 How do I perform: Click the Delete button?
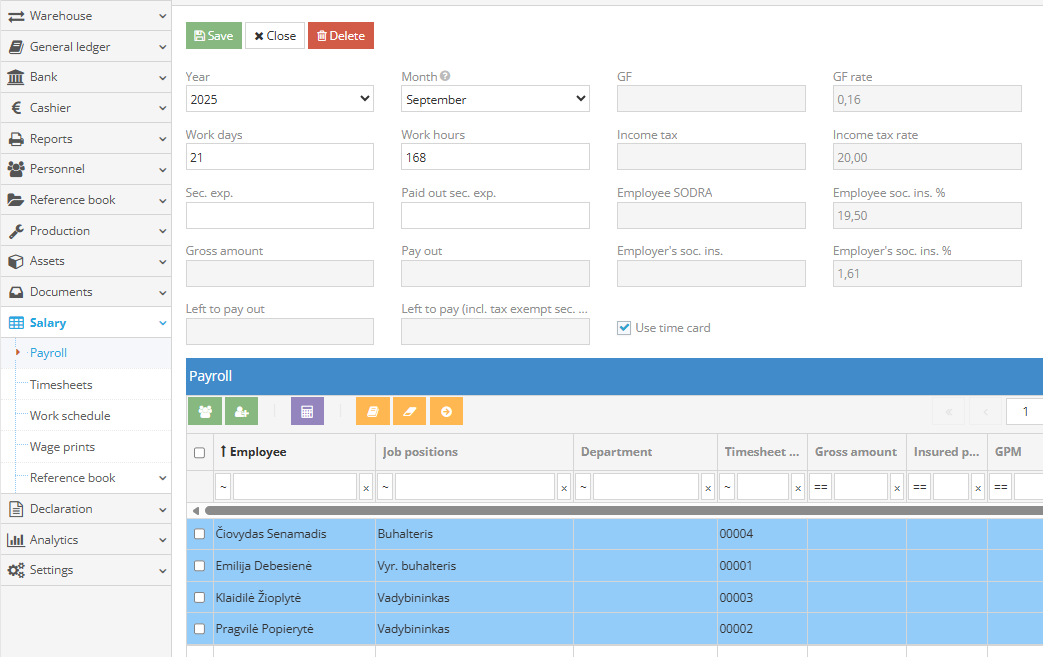(340, 35)
